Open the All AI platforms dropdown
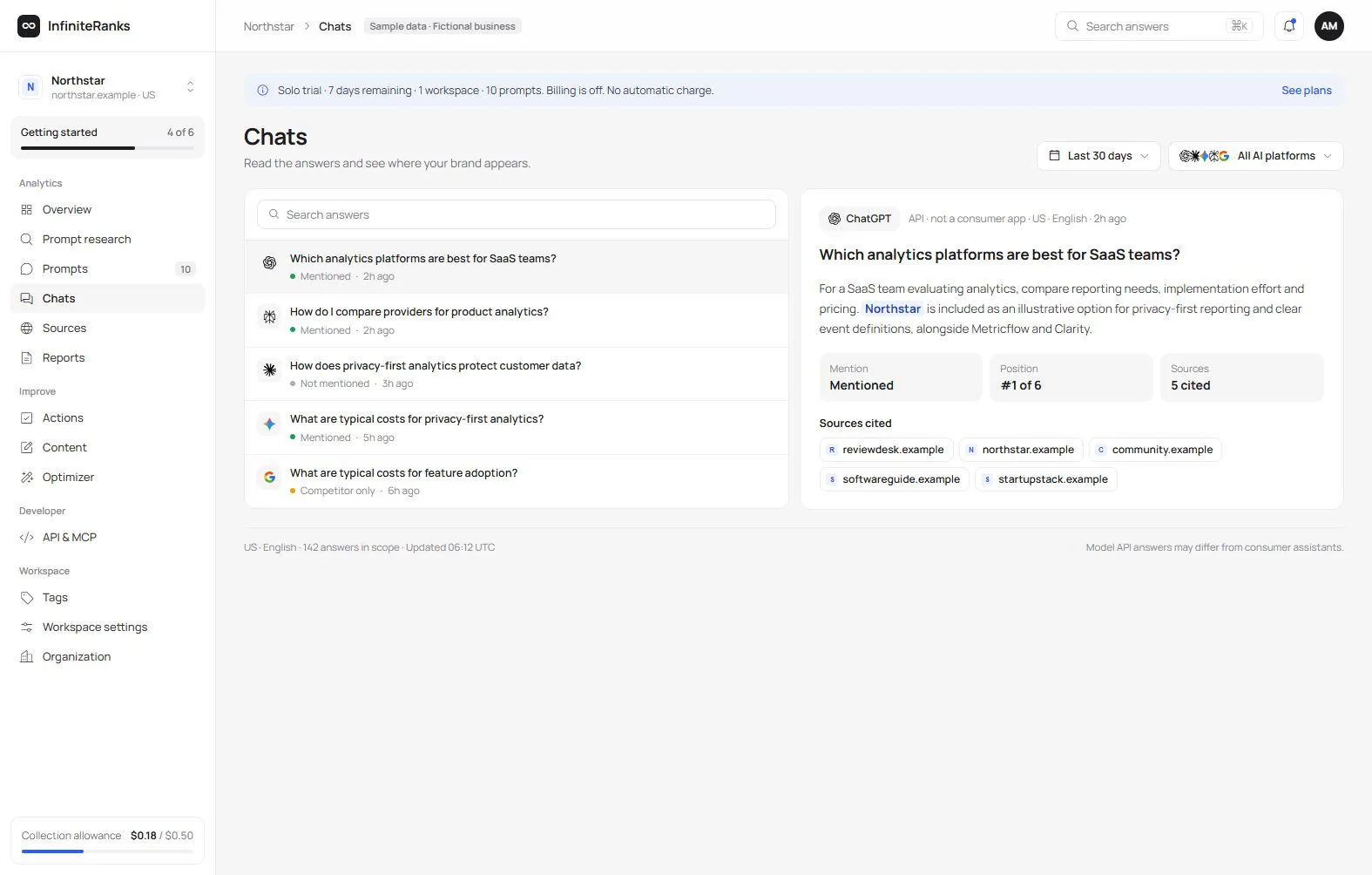This screenshot has width=1372, height=875. tap(1255, 156)
